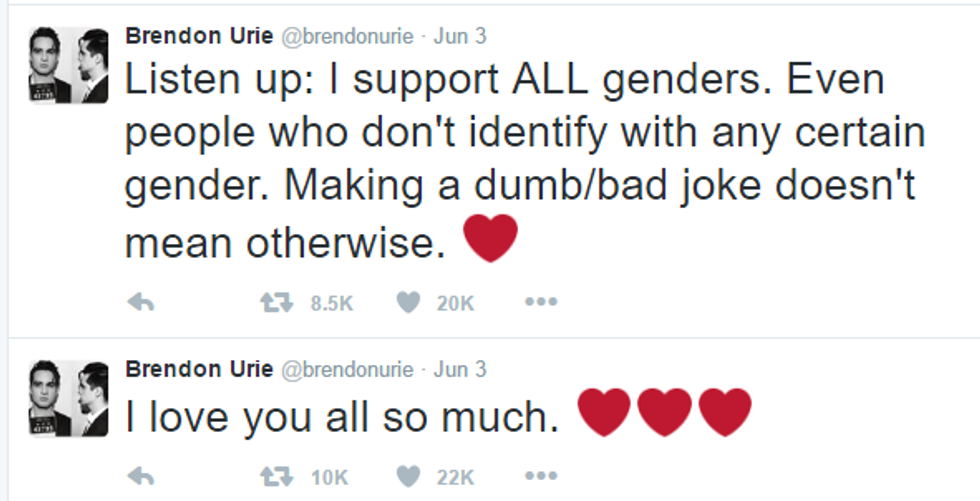The width and height of the screenshot is (980, 501).
Task: Click Jun 3 timestamp on "Listen up" tweet
Action: point(460,37)
